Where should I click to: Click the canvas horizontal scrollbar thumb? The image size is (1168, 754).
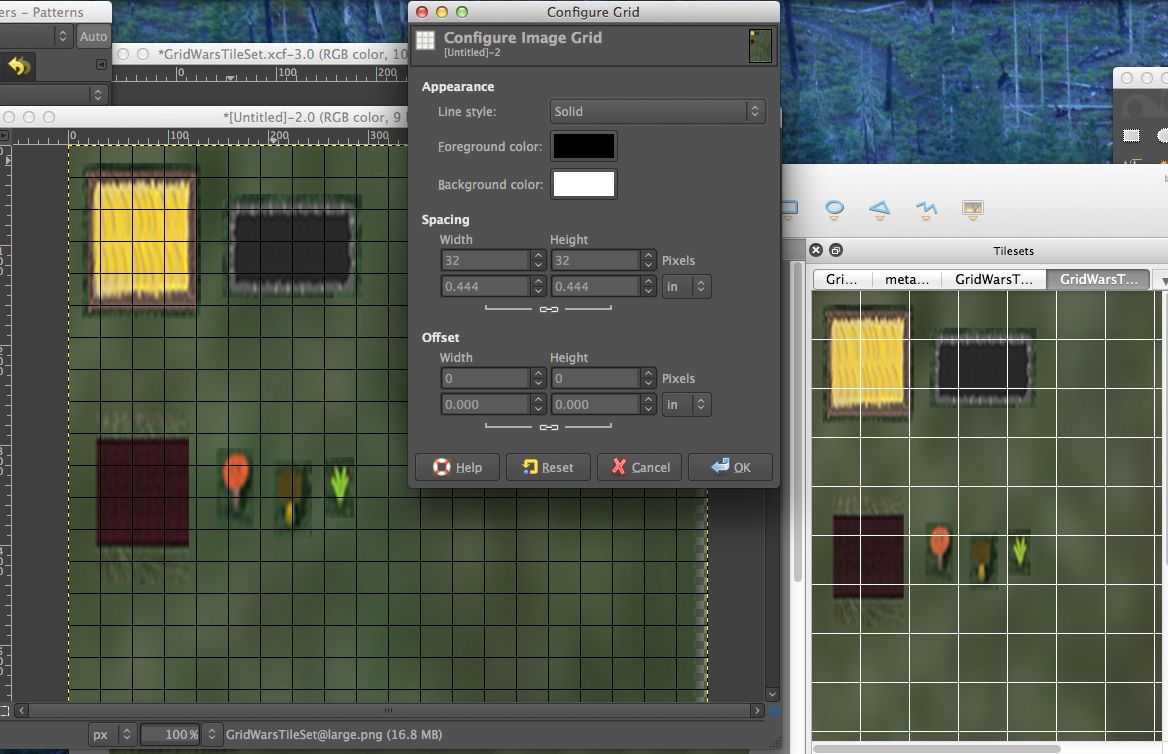pos(389,711)
